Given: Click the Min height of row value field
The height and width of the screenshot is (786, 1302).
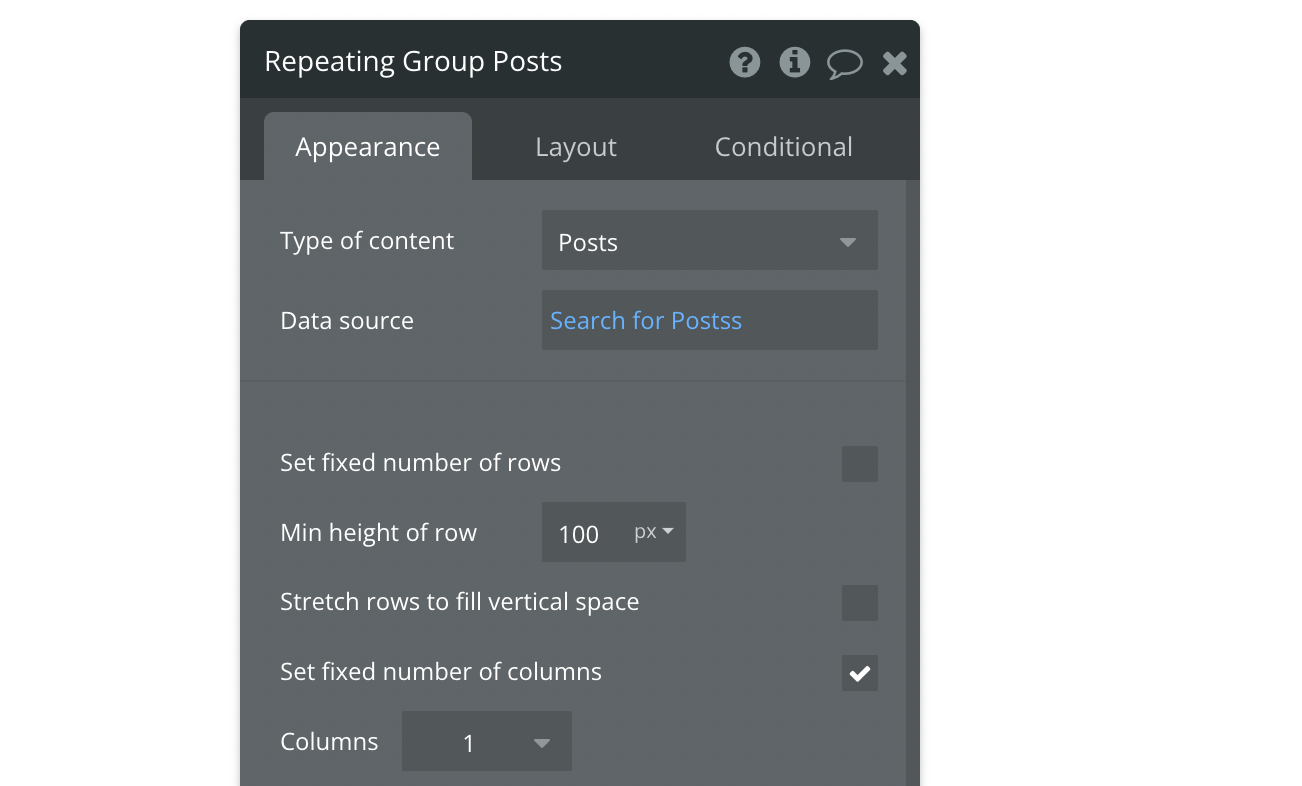Looking at the screenshot, I should coord(580,534).
